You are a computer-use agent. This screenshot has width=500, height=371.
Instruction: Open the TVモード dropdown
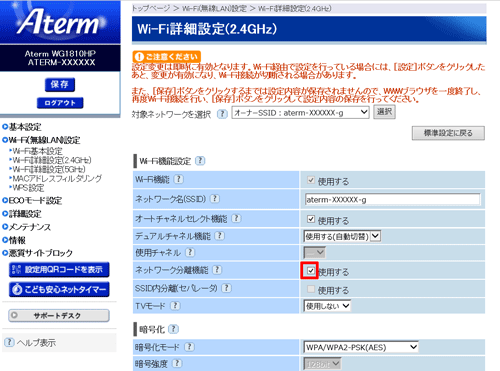(x=327, y=306)
